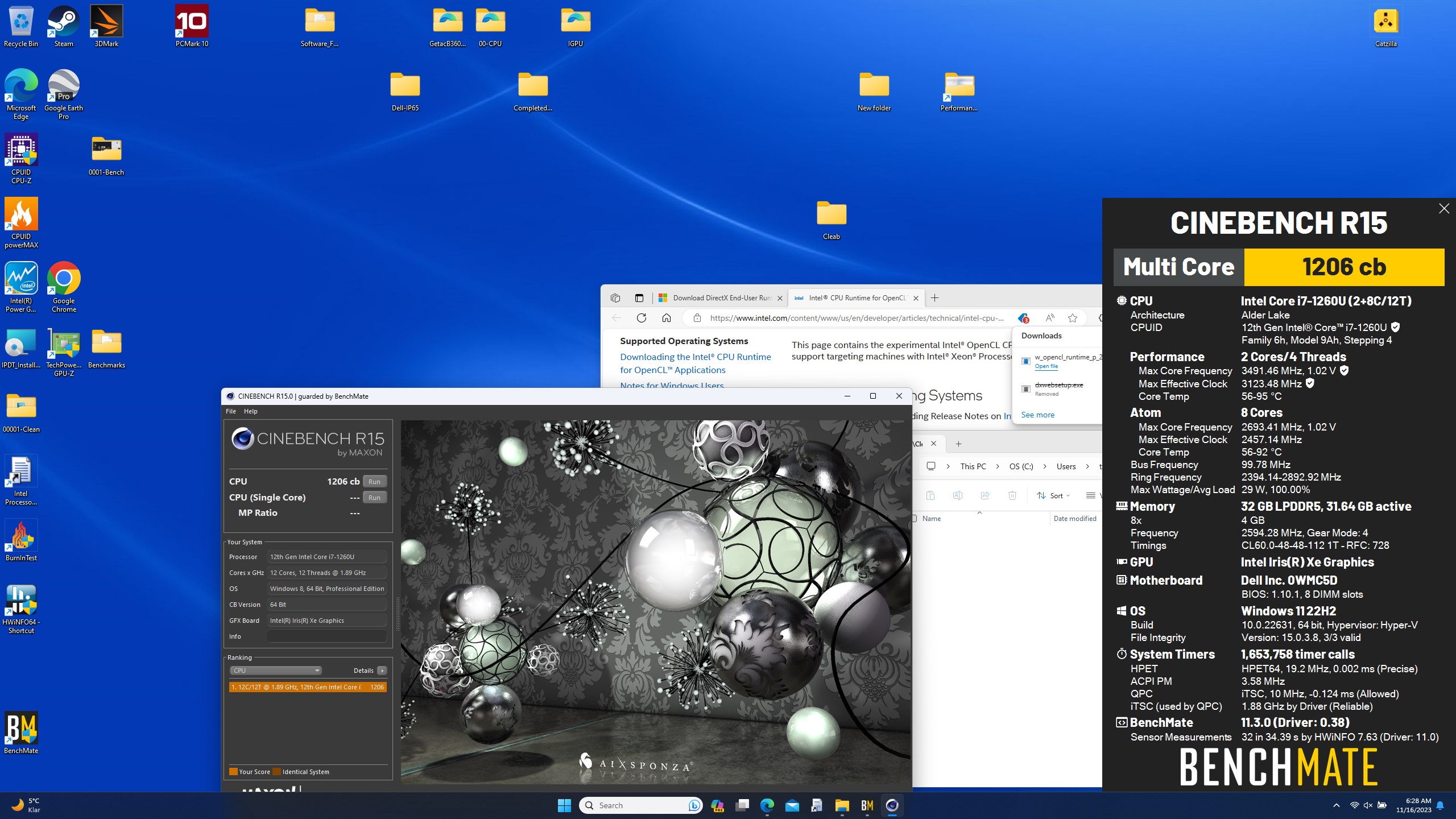Screen dimensions: 1456x819
Task: Open Task View from the taskbar
Action: tap(742, 805)
